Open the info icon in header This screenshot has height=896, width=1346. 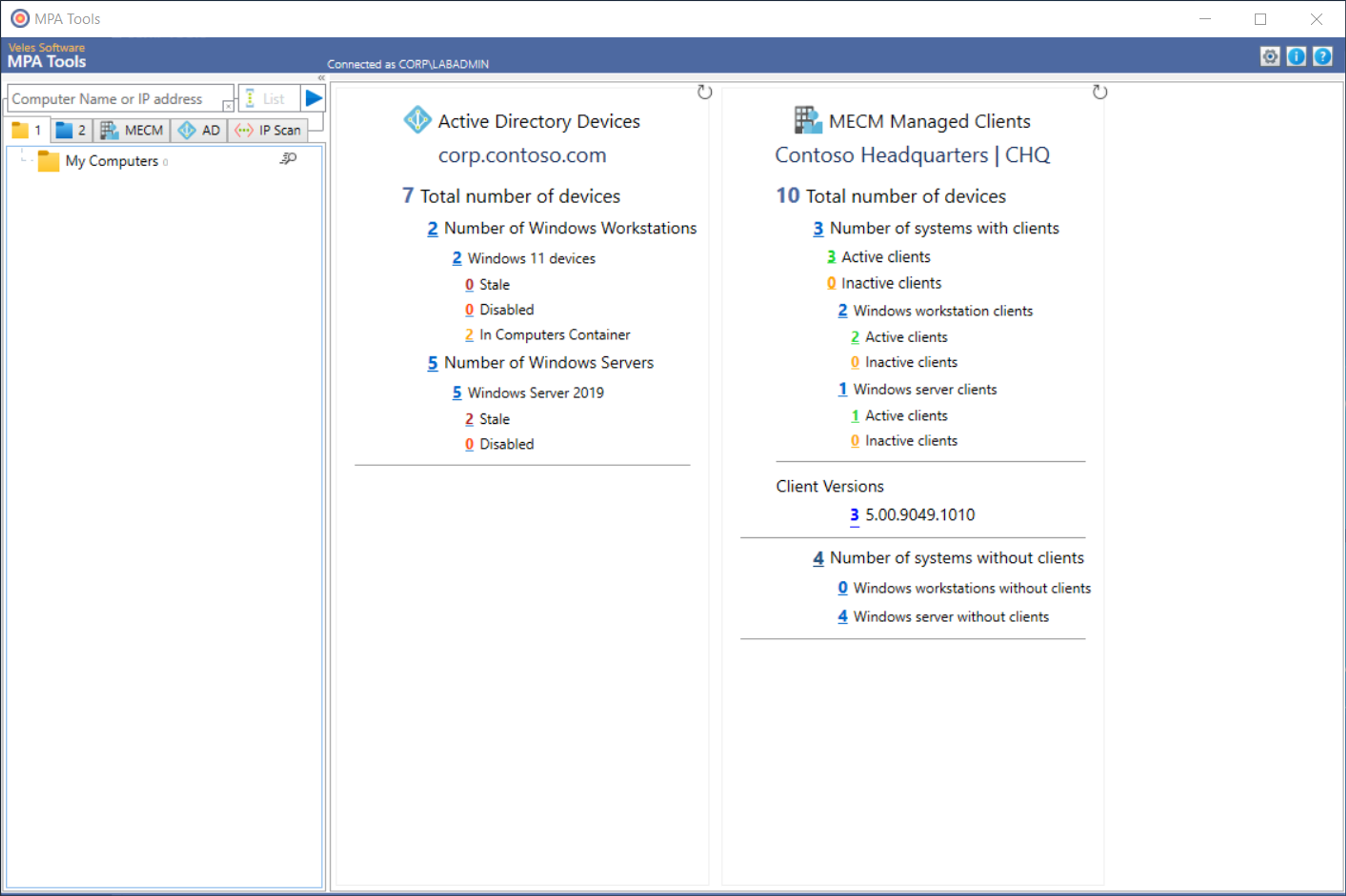pyautogui.click(x=1296, y=56)
